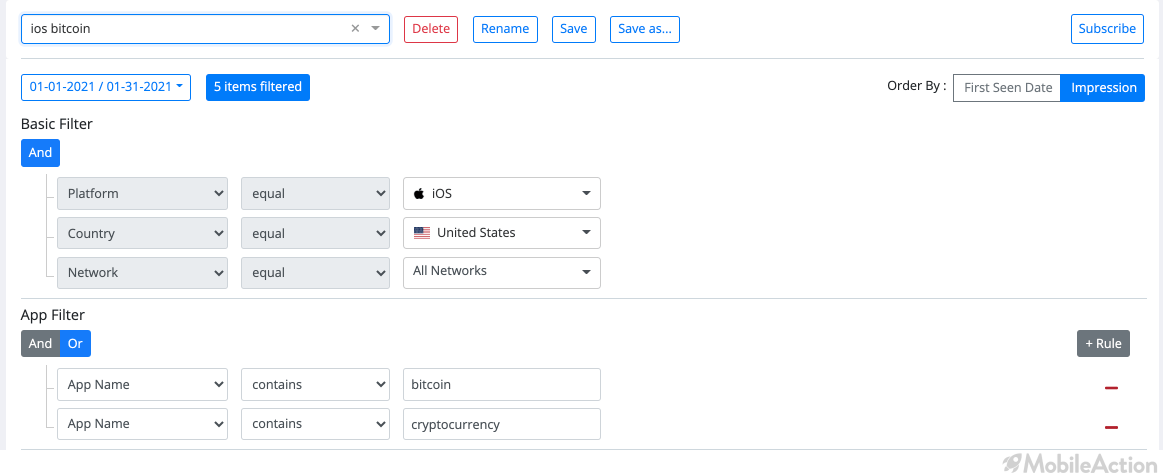Click Save as... button
The image size is (1163, 476).
[x=645, y=29]
